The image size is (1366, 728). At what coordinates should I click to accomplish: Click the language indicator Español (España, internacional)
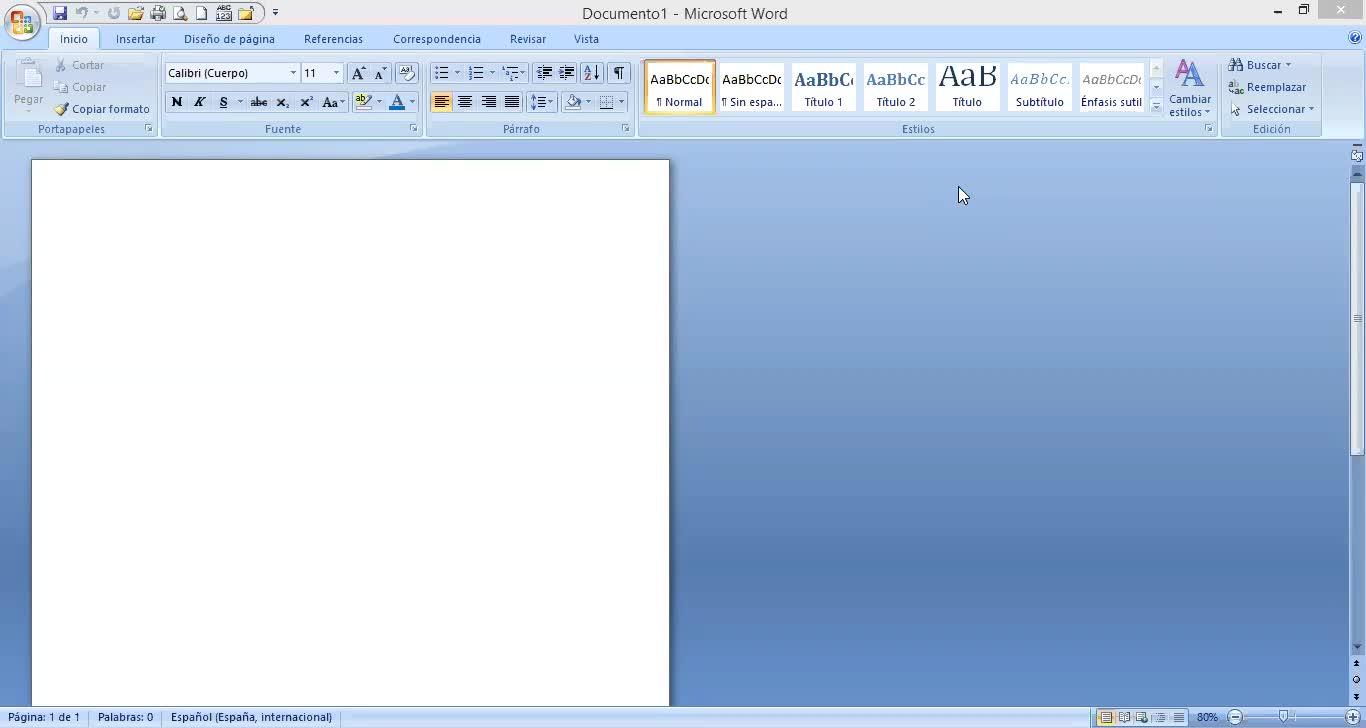click(x=251, y=717)
